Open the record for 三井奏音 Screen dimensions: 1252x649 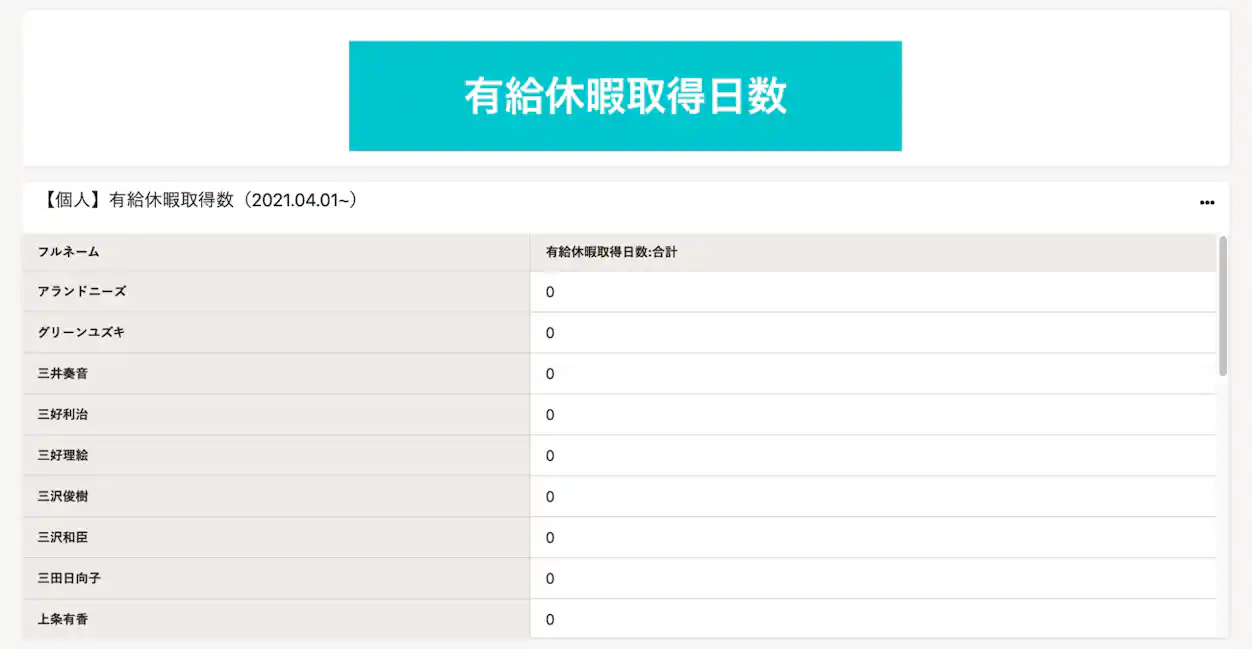(x=63, y=373)
